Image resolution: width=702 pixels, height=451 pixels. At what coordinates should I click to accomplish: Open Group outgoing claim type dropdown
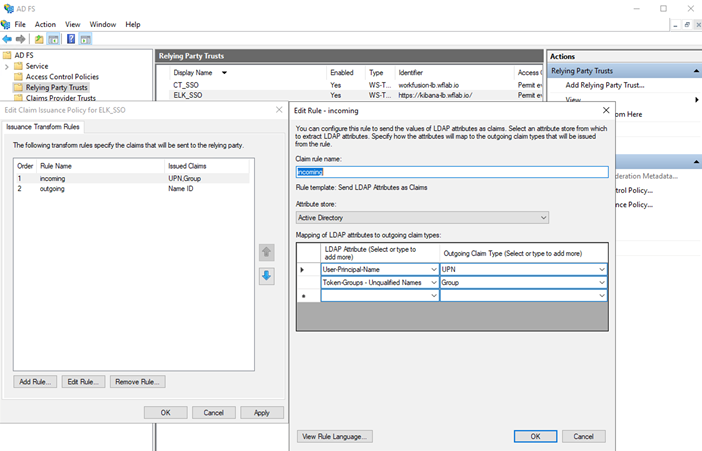[x=602, y=283]
